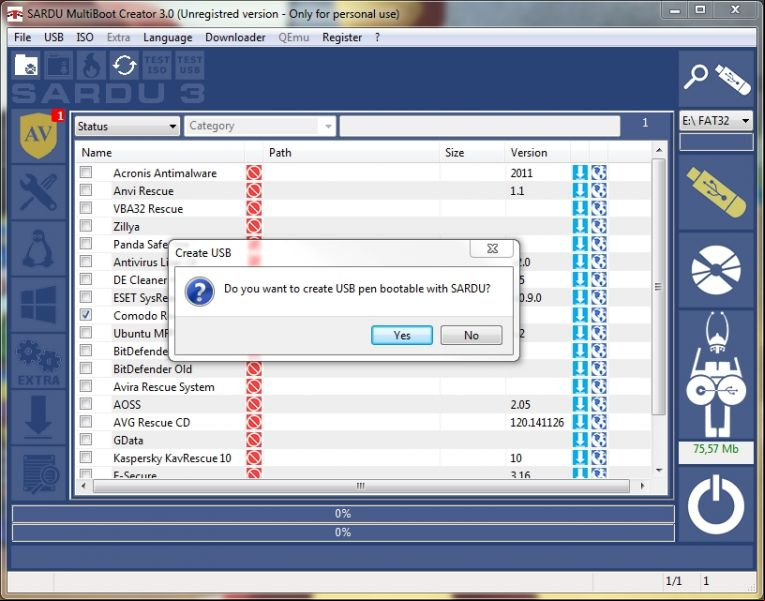Click the upper 0% progress bar
The image size is (765, 601).
click(x=343, y=514)
